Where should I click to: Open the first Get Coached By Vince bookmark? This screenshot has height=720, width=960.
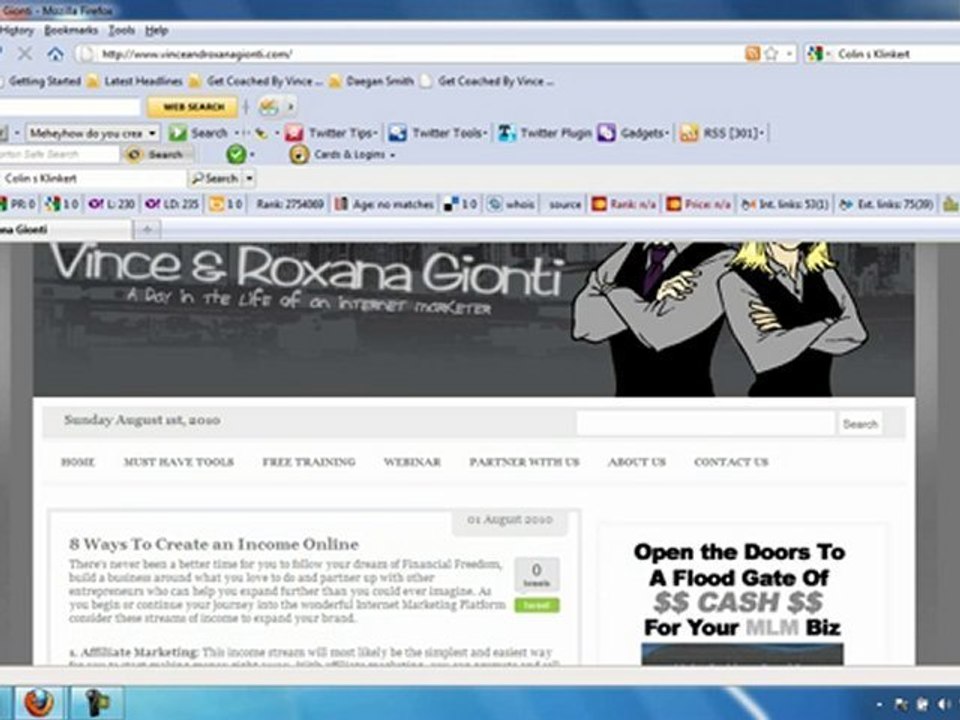[x=256, y=81]
